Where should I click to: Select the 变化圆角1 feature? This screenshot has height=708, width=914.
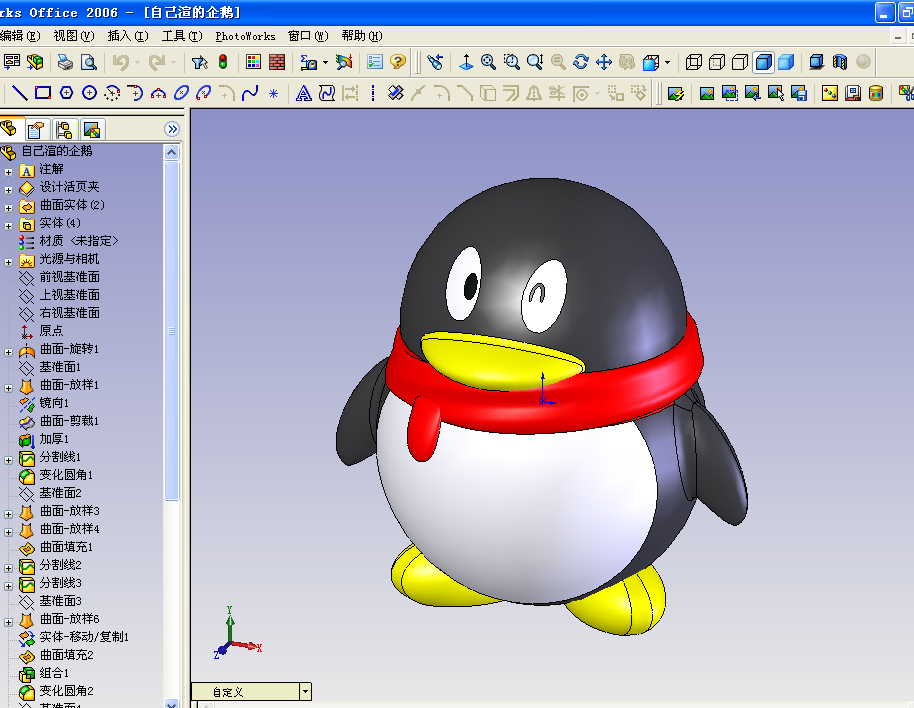pos(66,475)
